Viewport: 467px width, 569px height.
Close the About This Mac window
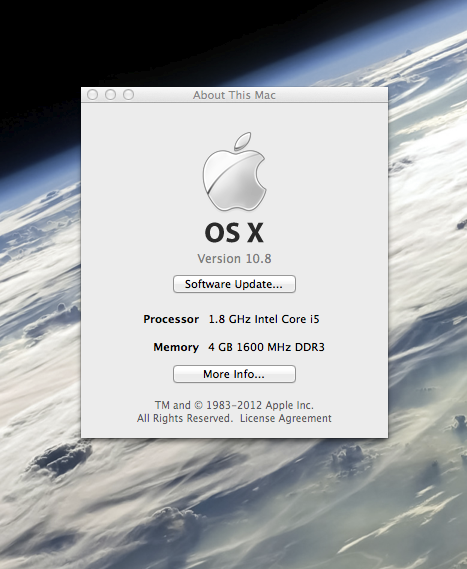click(93, 95)
